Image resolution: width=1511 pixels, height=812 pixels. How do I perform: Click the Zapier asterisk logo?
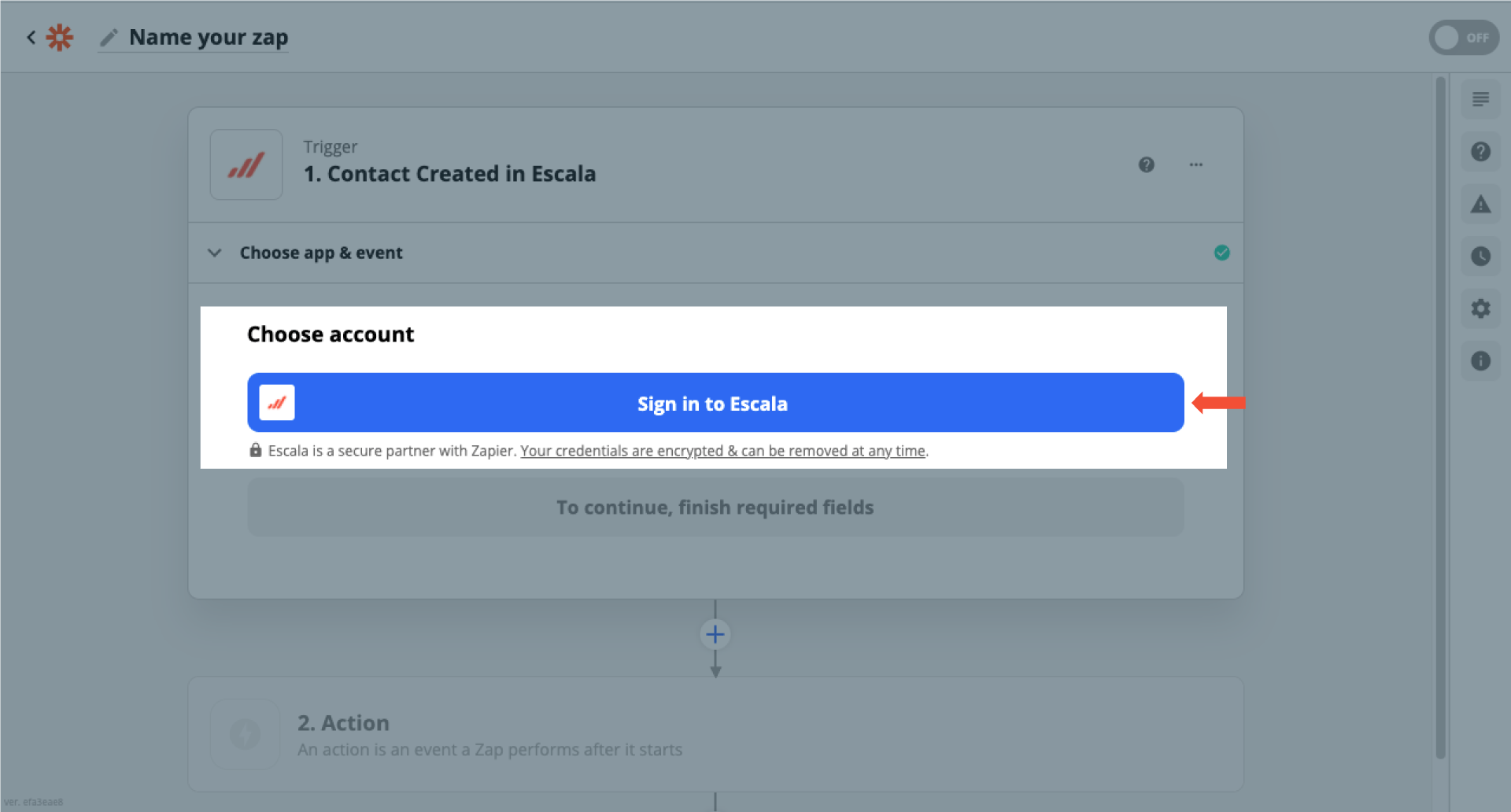tap(59, 37)
